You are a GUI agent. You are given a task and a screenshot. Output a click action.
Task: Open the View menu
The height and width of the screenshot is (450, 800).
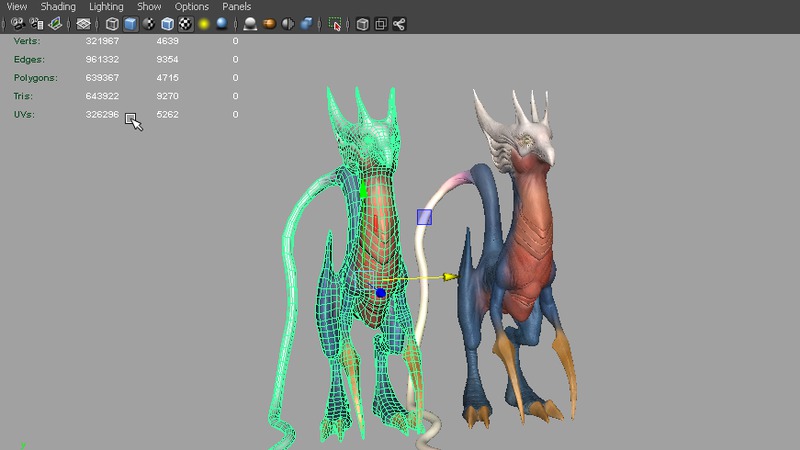pyautogui.click(x=17, y=7)
